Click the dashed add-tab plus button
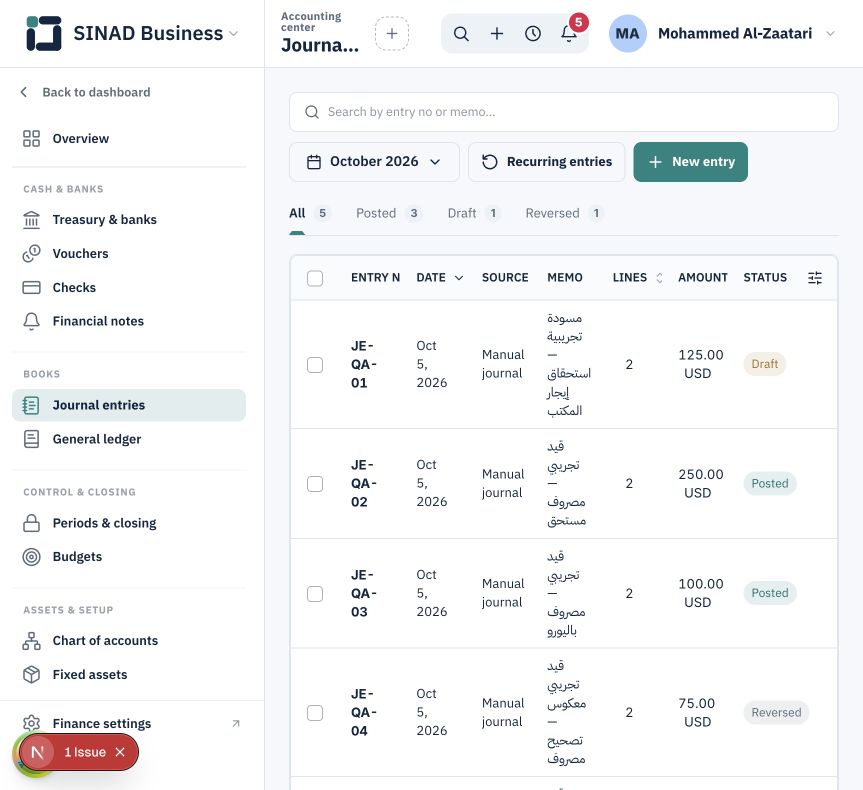The width and height of the screenshot is (863, 790). pos(392,34)
